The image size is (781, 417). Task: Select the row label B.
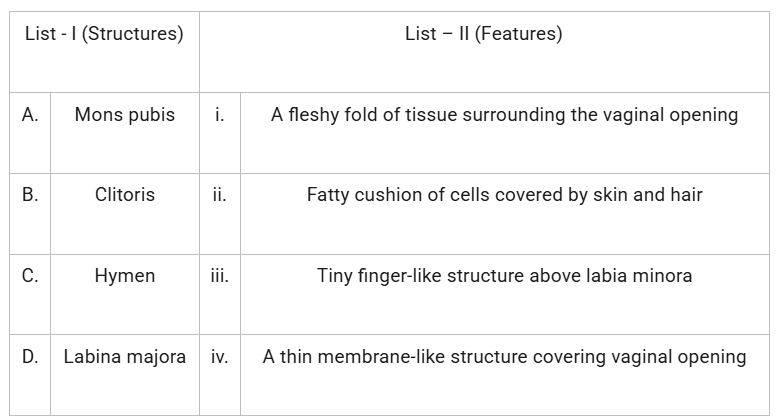30,194
